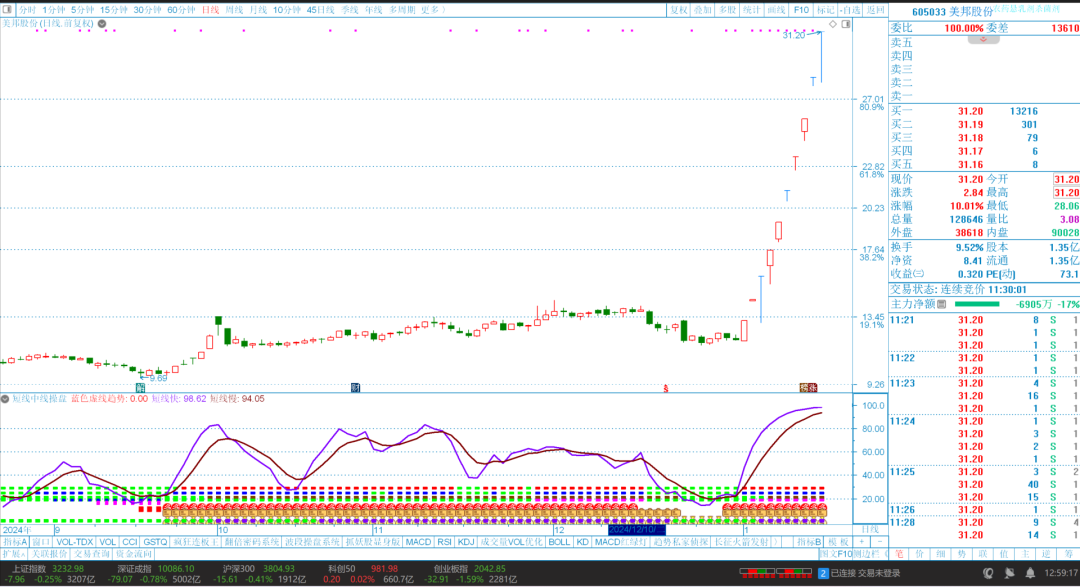Open the headset support icon in status bar

(988, 573)
